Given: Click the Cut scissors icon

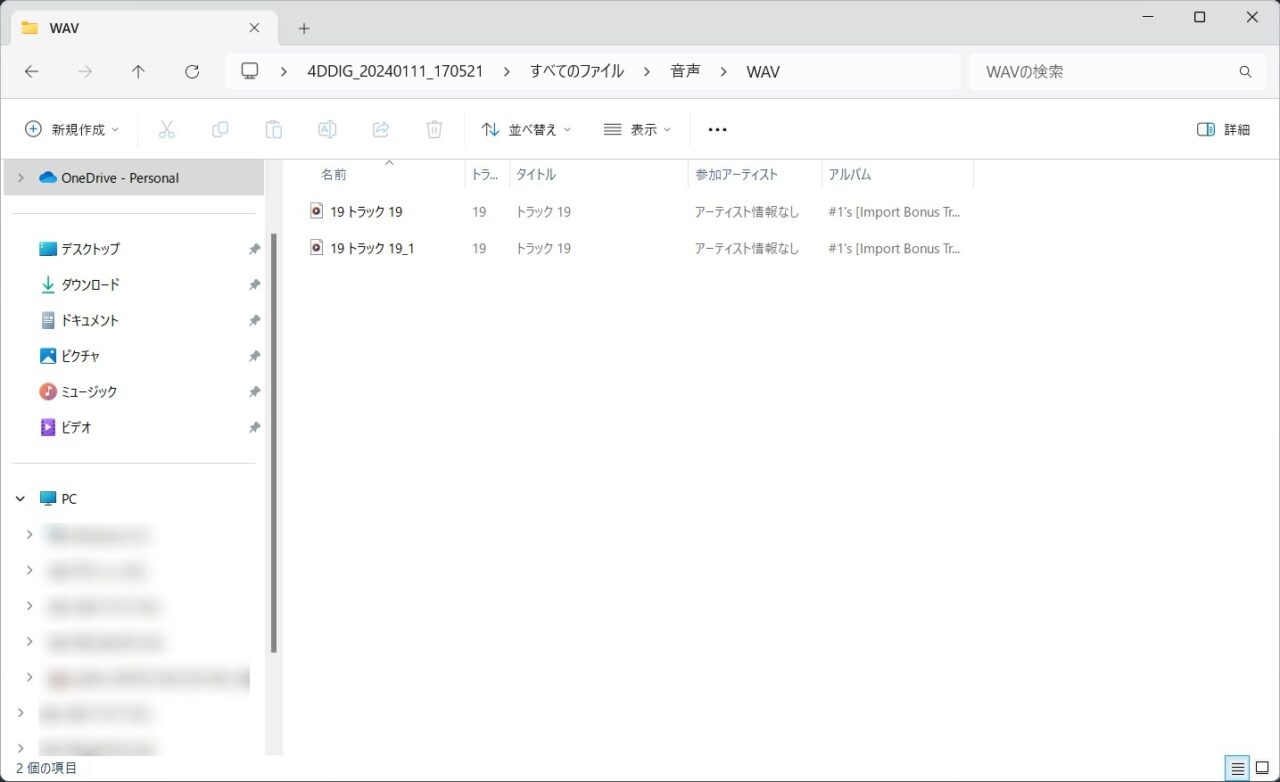Looking at the screenshot, I should pos(167,129).
